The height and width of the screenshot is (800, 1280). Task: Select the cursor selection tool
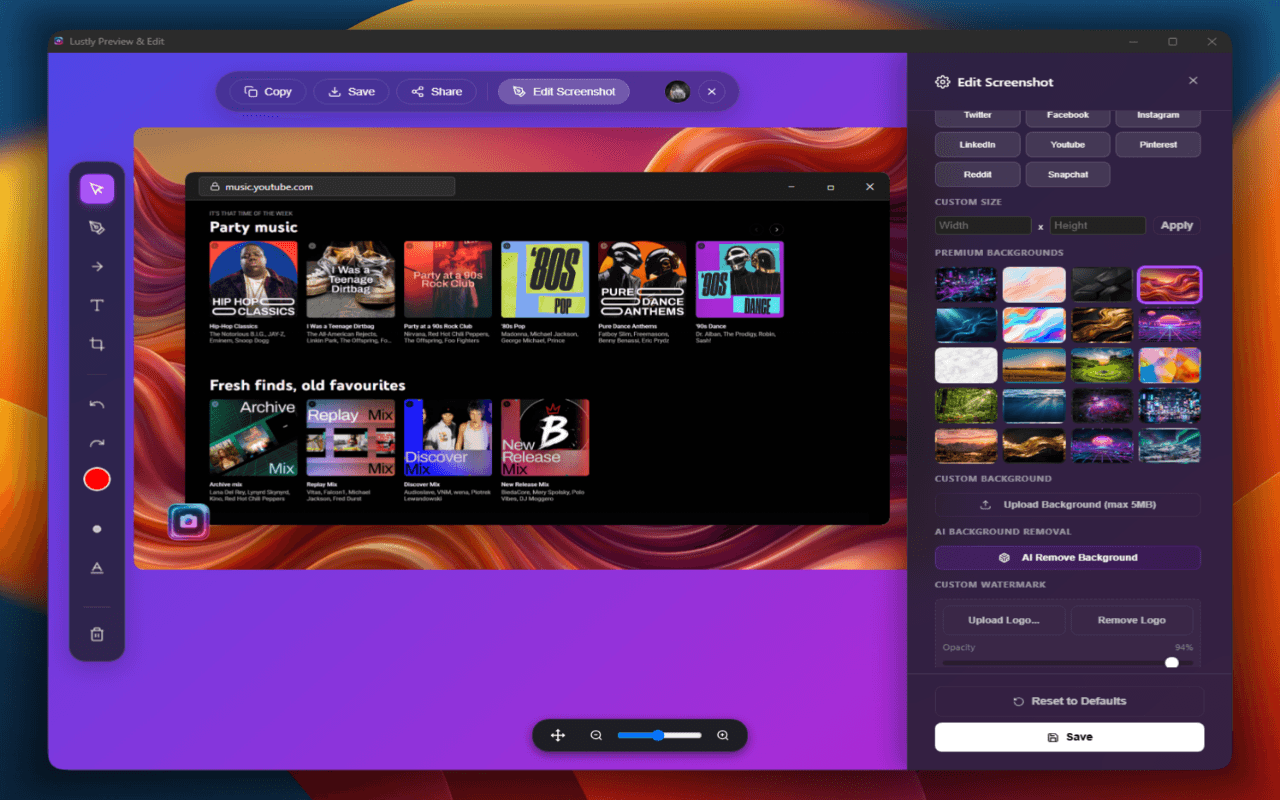(x=97, y=189)
